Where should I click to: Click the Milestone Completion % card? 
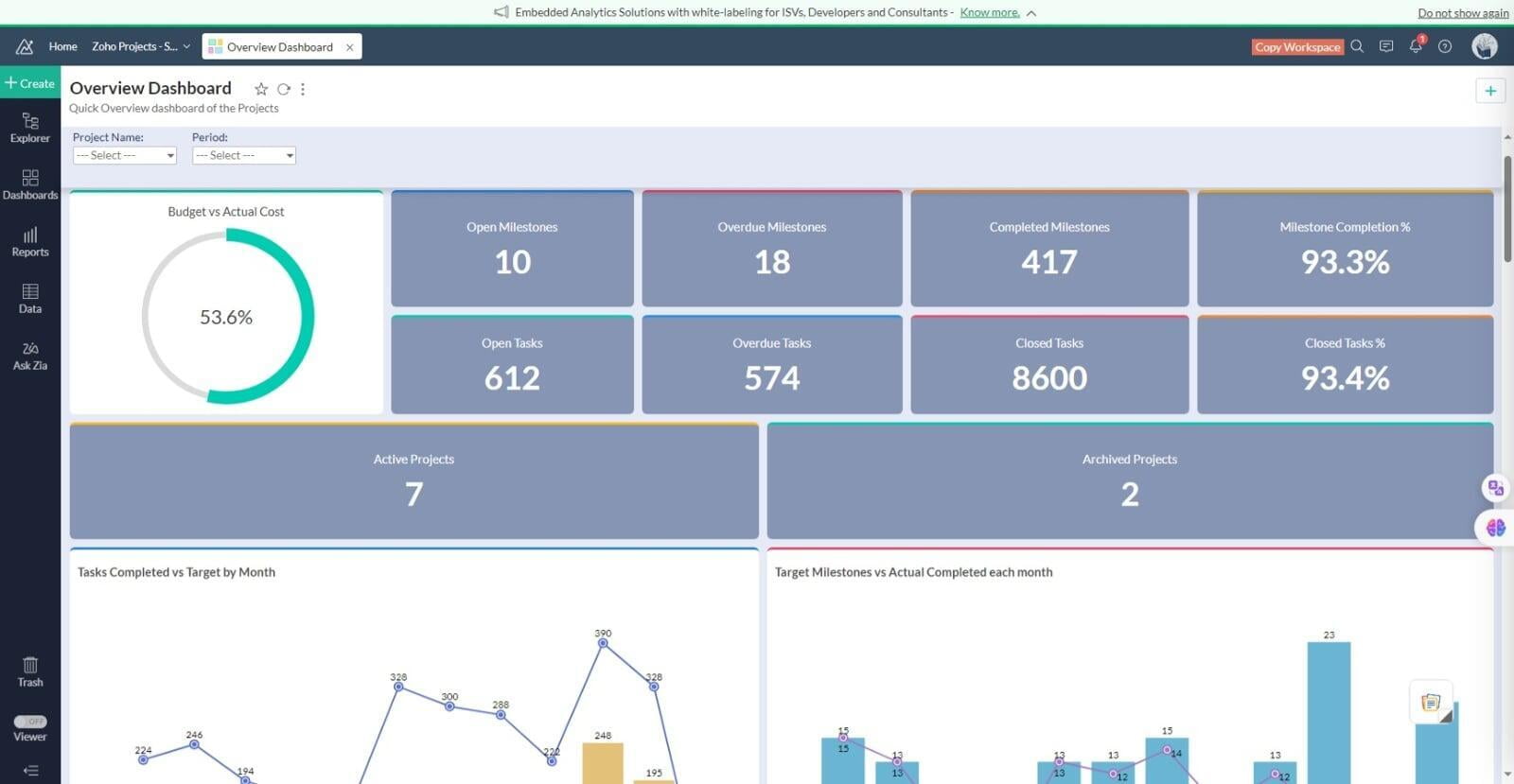click(x=1345, y=249)
